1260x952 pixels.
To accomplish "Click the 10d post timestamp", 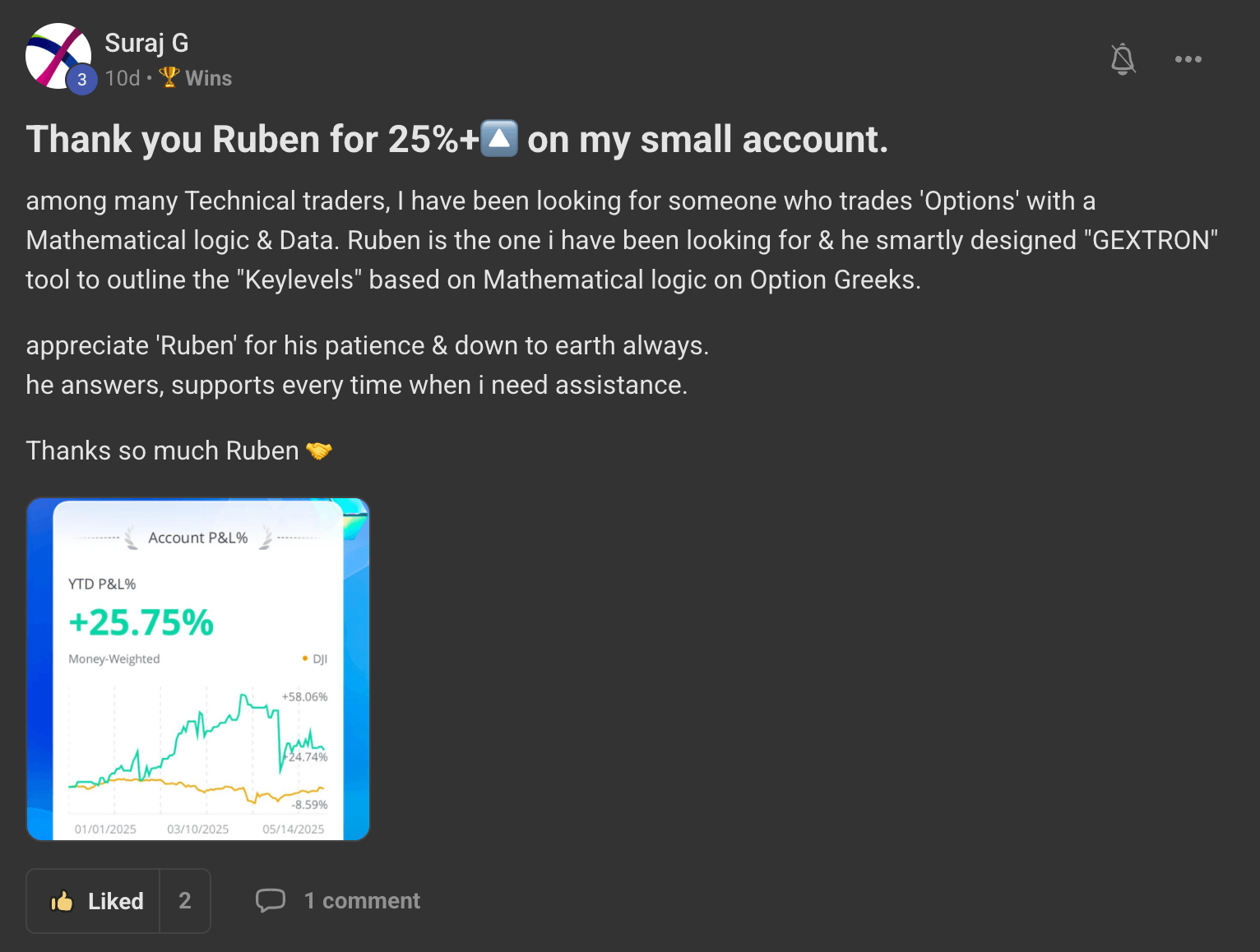I will (123, 78).
